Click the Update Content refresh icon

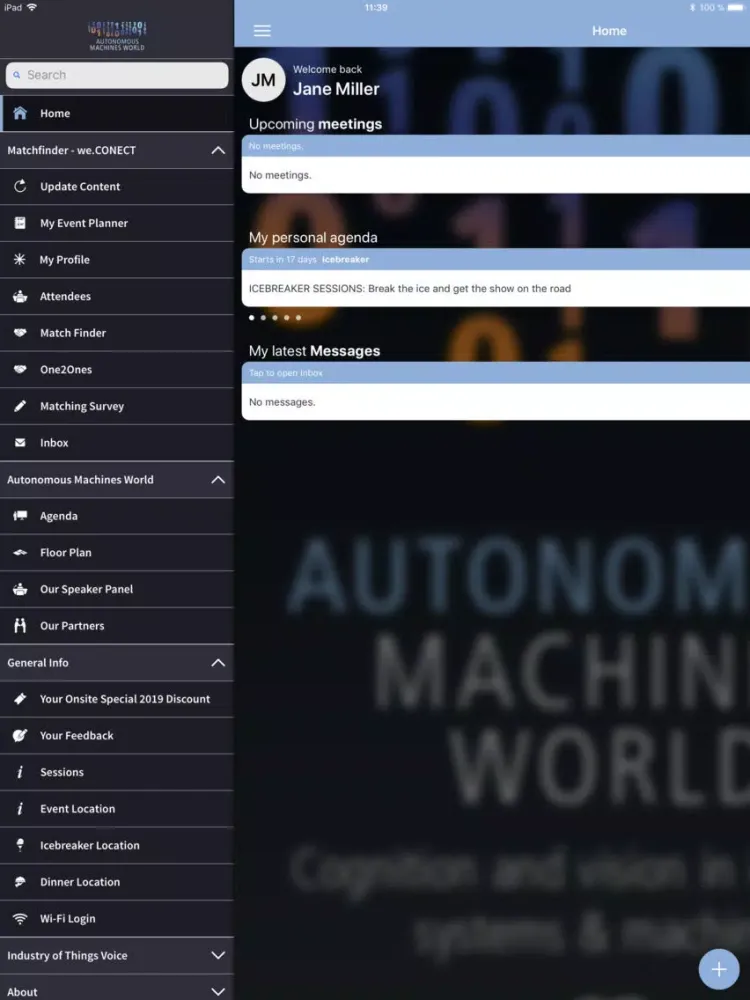(20, 186)
